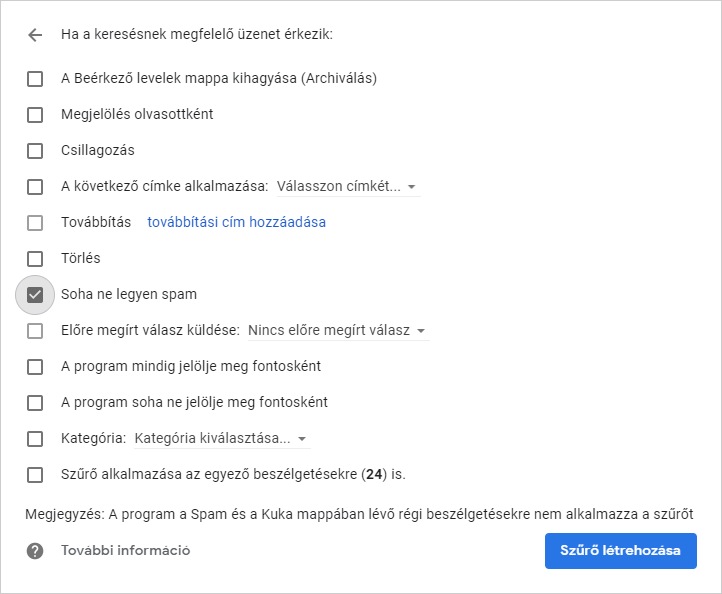Enable the Archiválás (skip inbox) checkbox
722x594 pixels.
coord(35,78)
